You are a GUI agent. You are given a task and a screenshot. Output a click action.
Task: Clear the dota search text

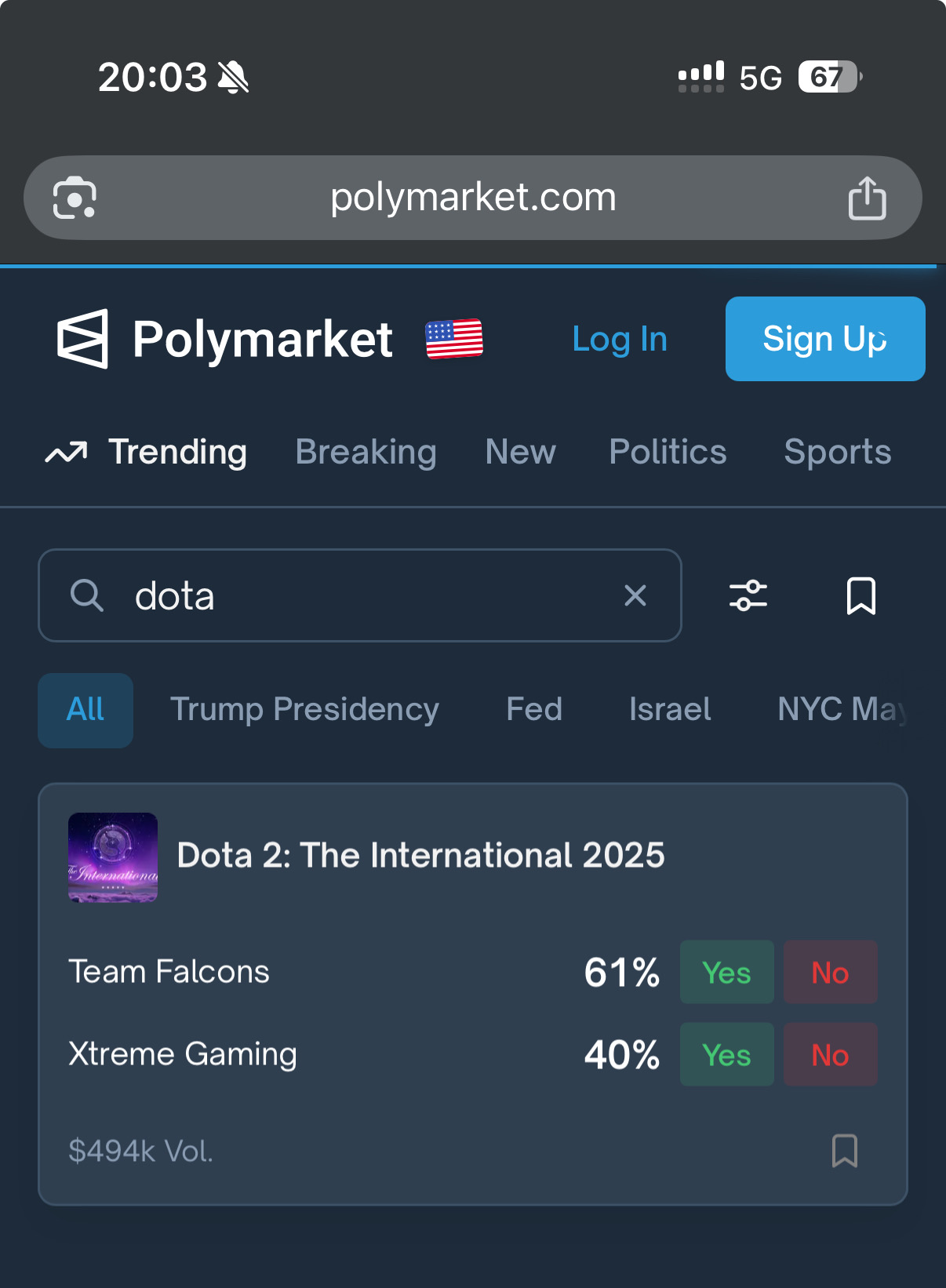click(635, 595)
